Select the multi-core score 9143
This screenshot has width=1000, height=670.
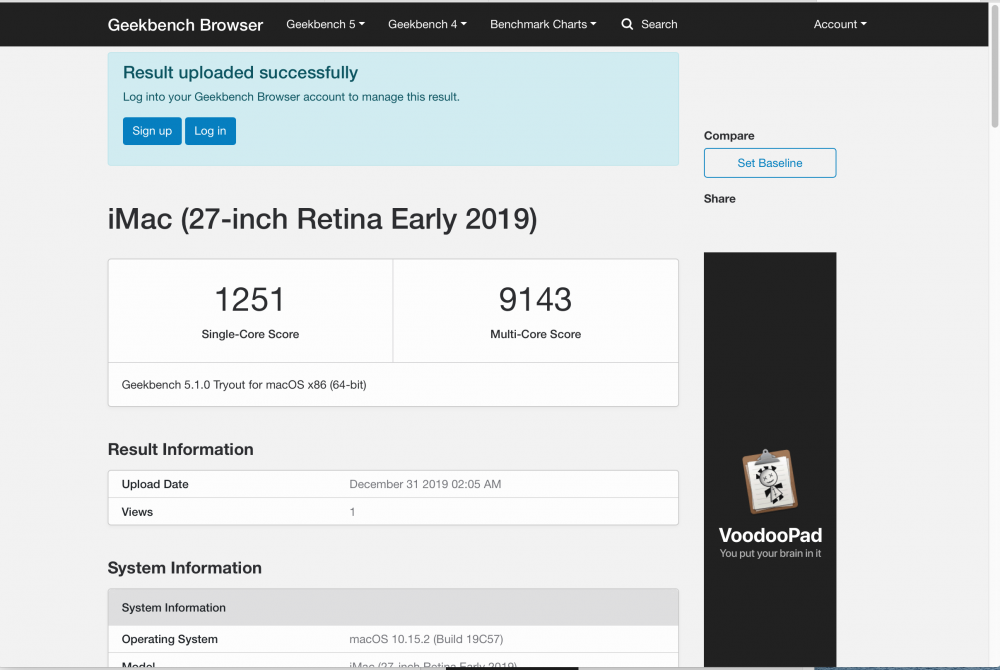pyautogui.click(x=535, y=300)
